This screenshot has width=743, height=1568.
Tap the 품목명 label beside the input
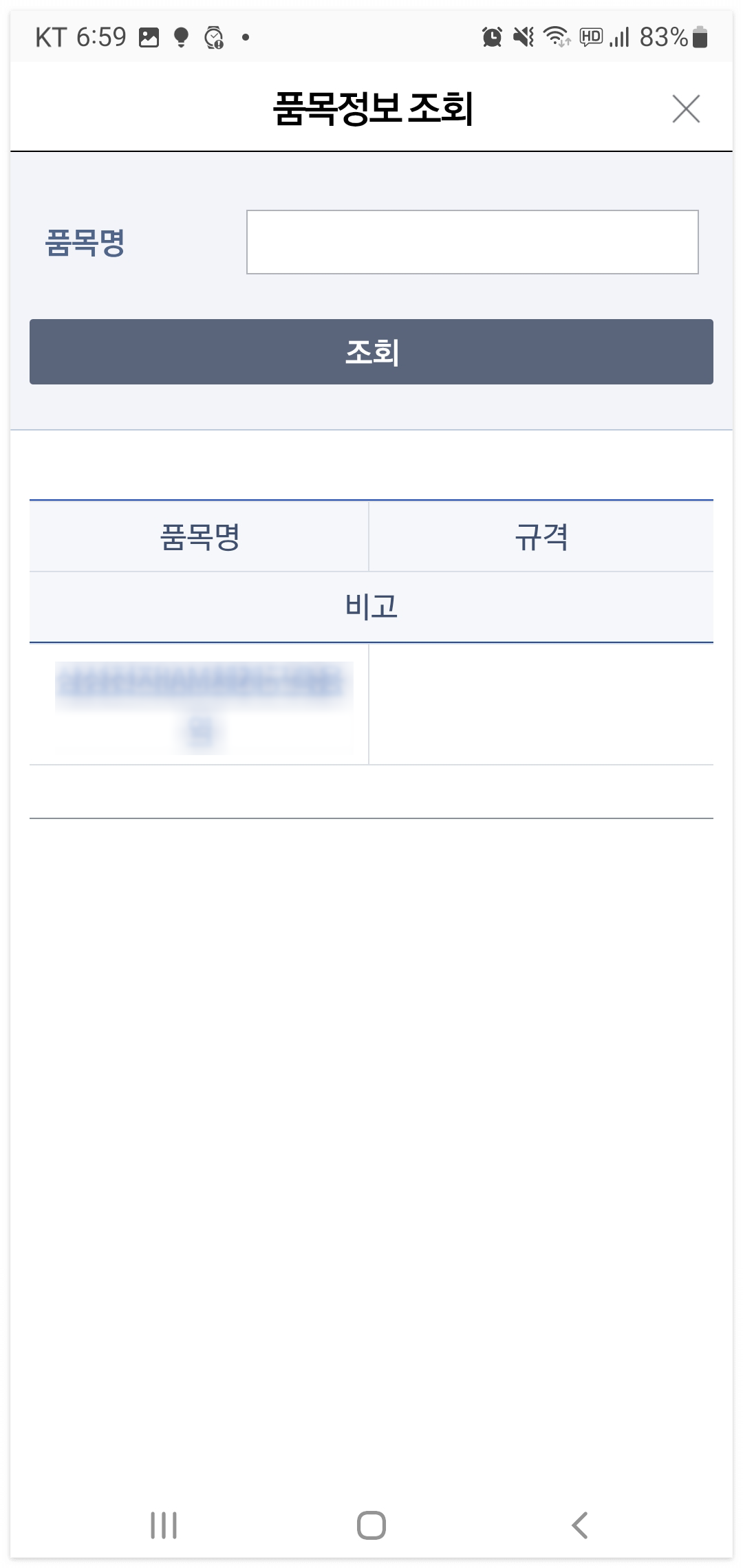pos(85,242)
